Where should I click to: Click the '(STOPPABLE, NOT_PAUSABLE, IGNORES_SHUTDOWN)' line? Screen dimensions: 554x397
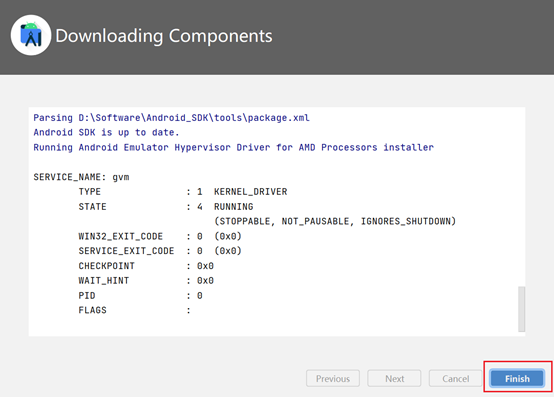pos(335,221)
